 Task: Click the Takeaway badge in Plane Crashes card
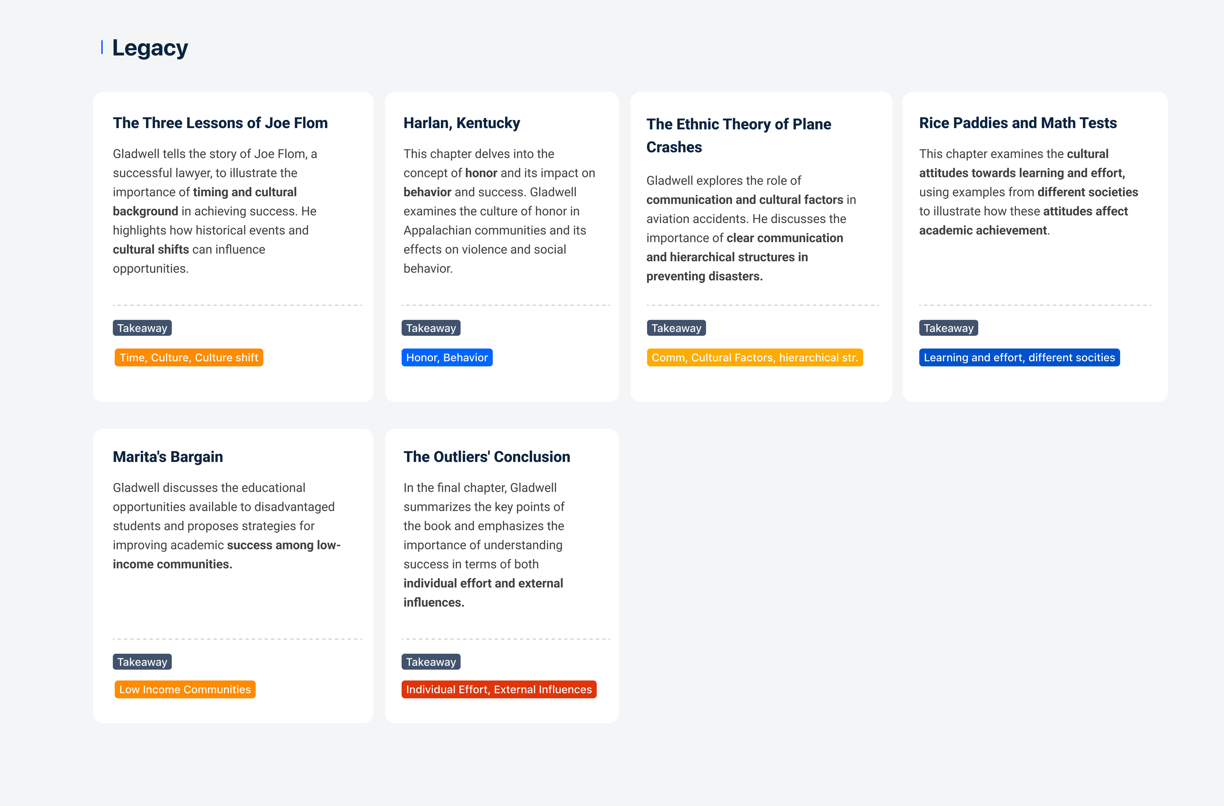click(x=676, y=328)
